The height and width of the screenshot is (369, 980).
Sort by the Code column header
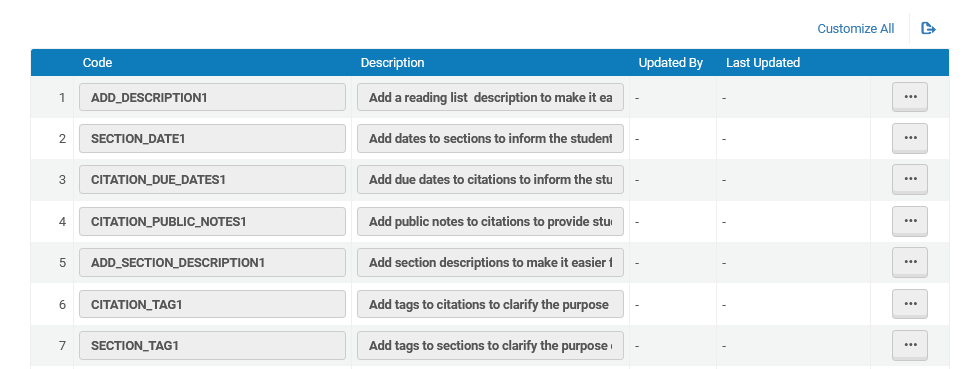[98, 63]
